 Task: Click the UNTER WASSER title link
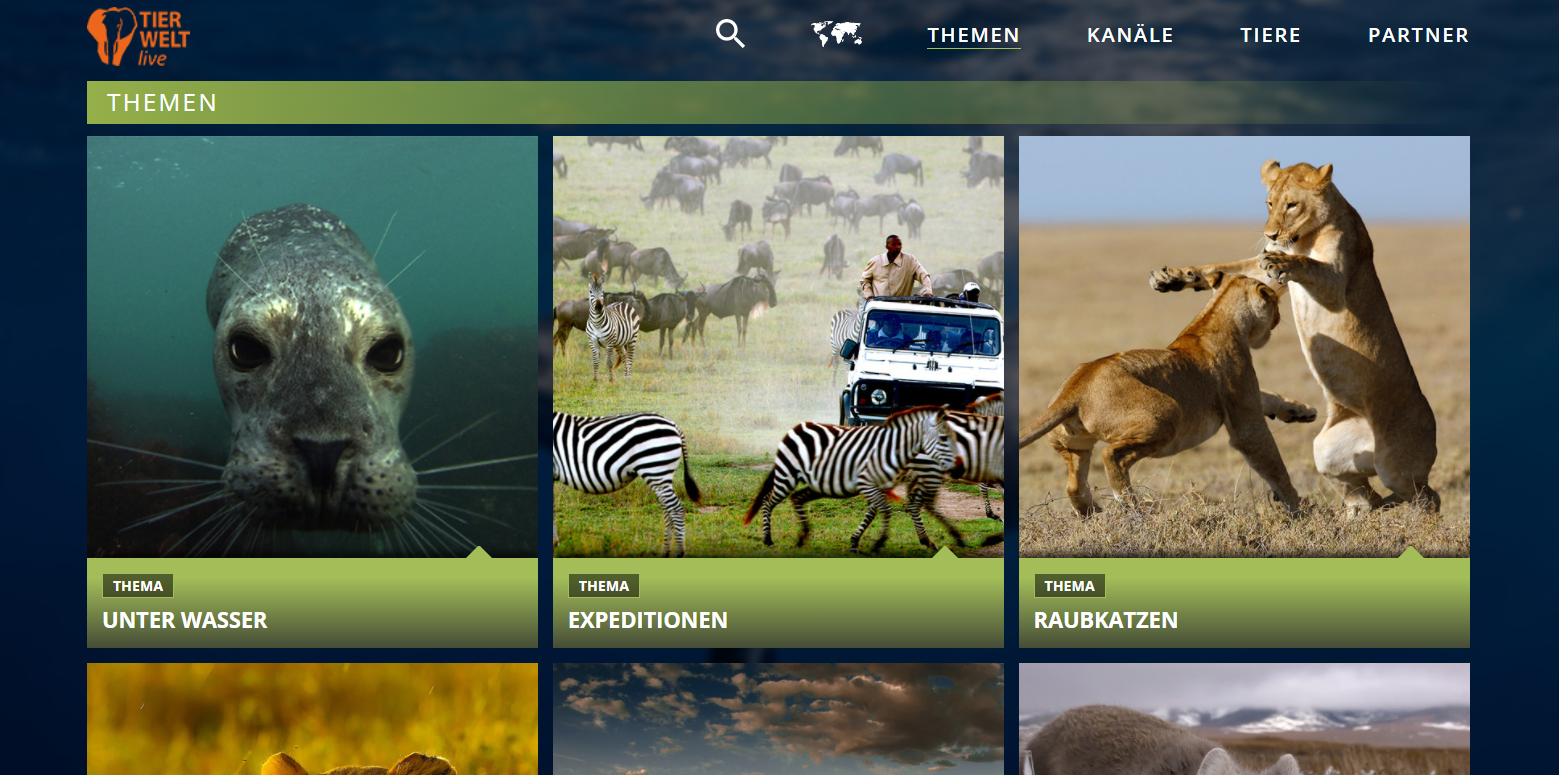[x=185, y=620]
